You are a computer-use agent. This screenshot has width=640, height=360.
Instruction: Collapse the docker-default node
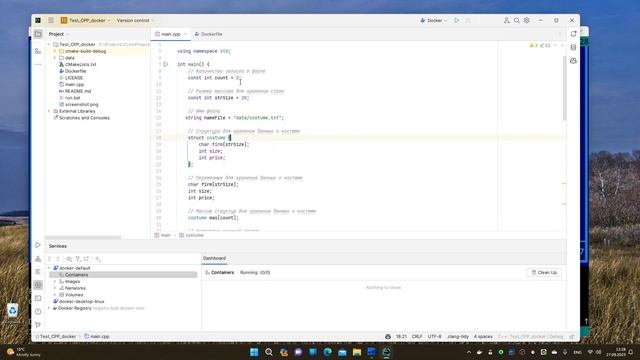[49, 268]
